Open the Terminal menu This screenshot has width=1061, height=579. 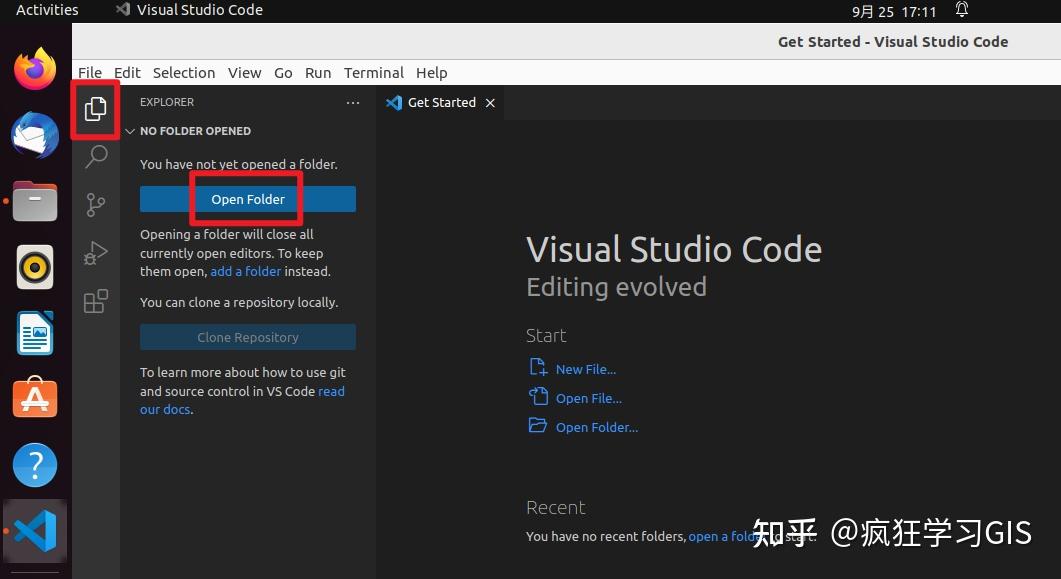[373, 72]
